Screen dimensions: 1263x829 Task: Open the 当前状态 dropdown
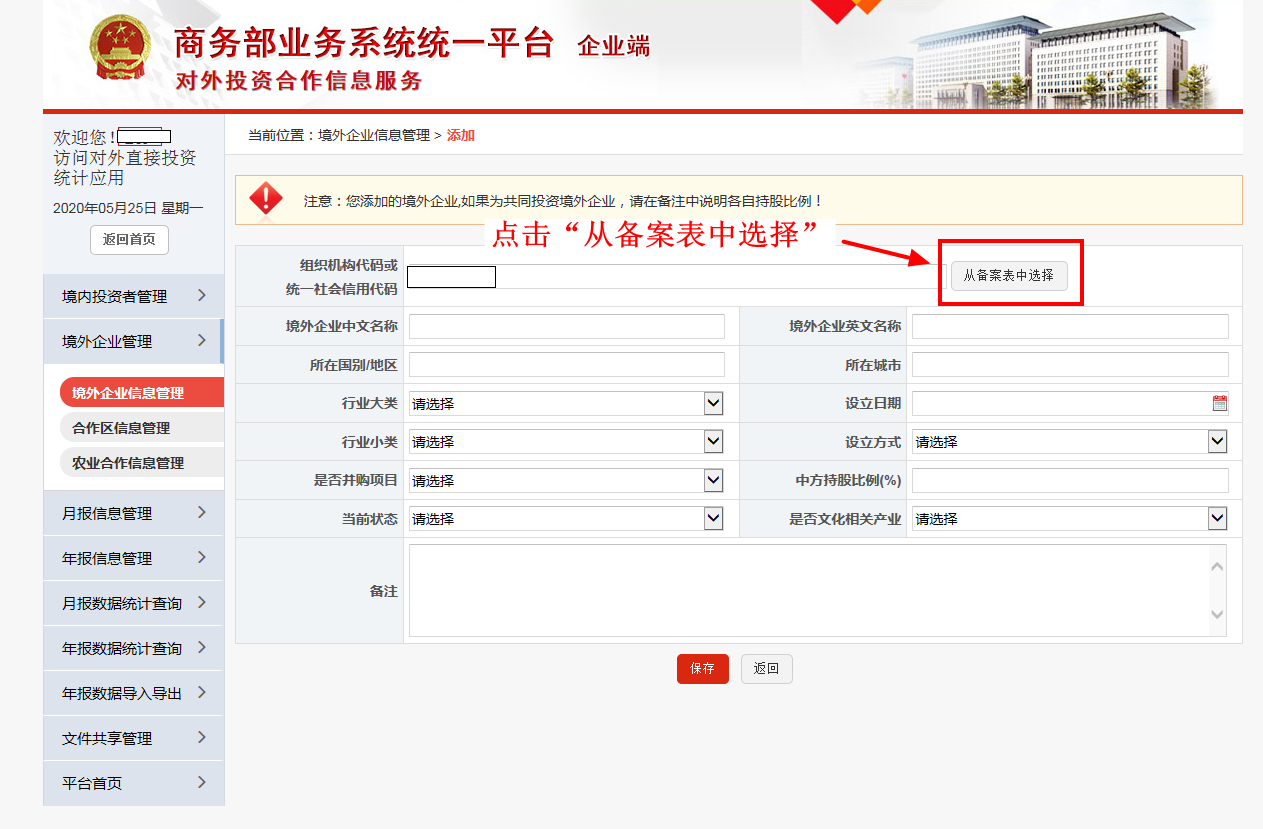tap(566, 518)
